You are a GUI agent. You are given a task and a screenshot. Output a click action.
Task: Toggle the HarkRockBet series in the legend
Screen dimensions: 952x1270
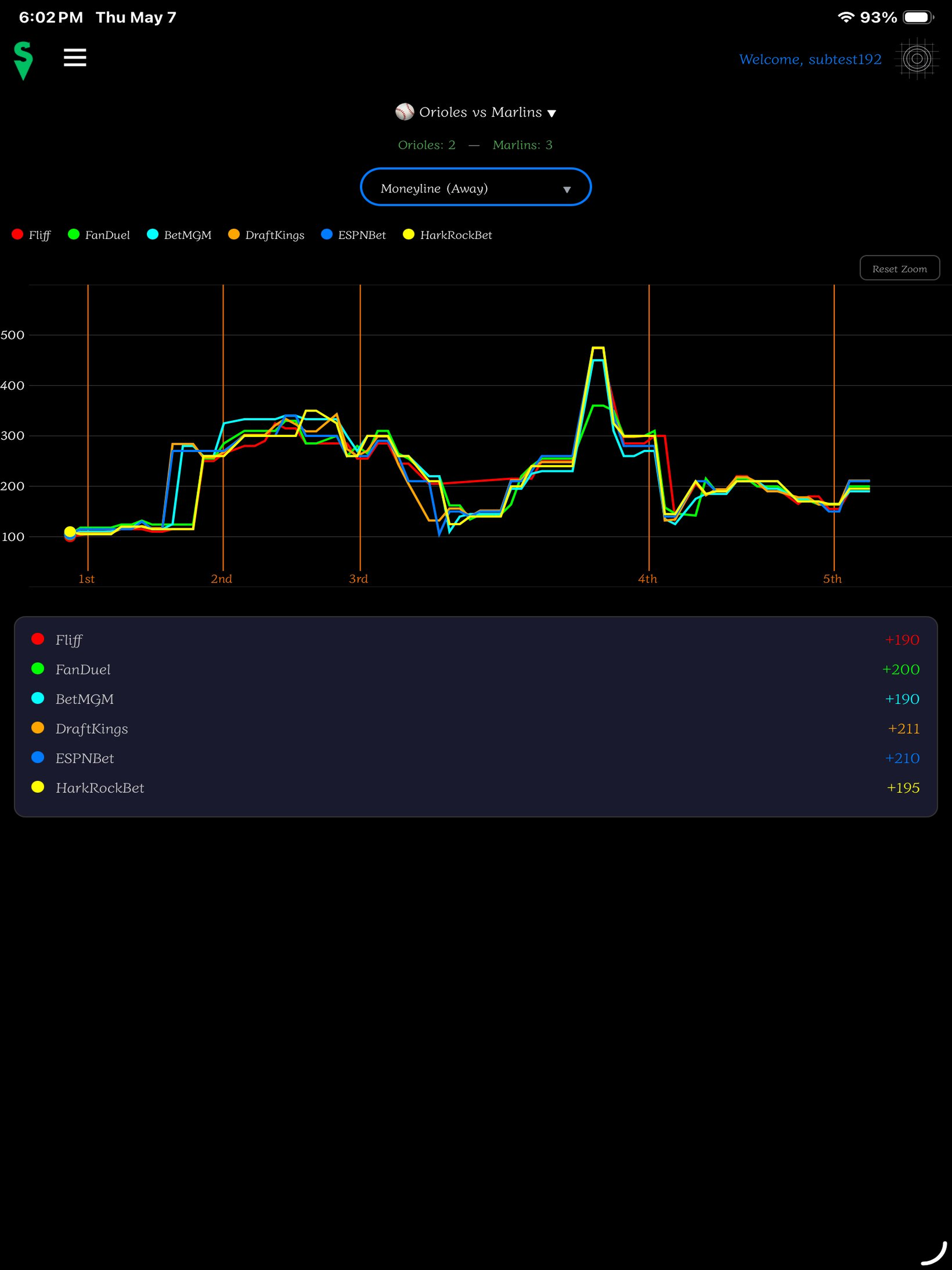click(447, 235)
